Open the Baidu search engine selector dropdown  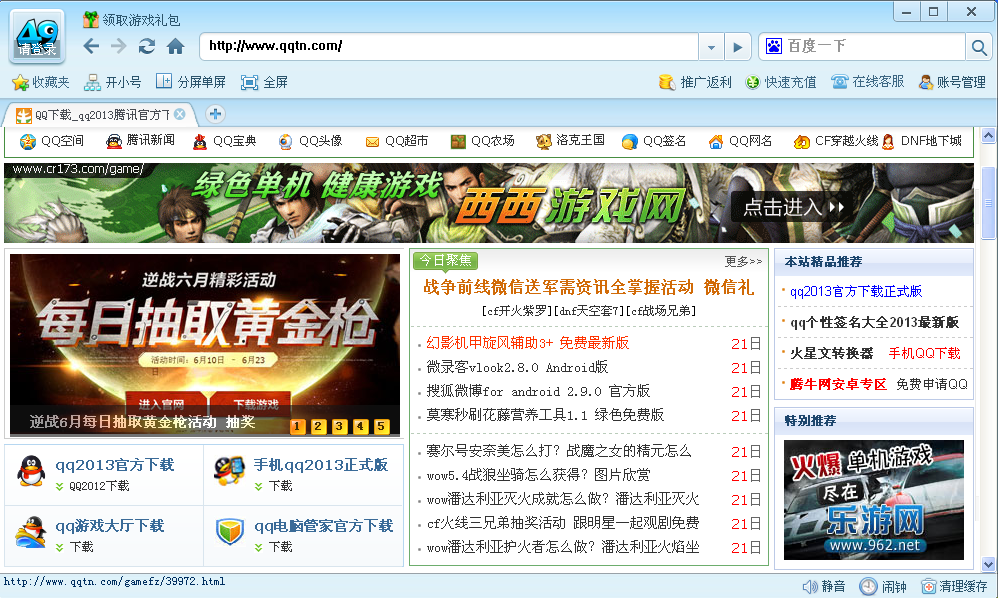tap(773, 46)
